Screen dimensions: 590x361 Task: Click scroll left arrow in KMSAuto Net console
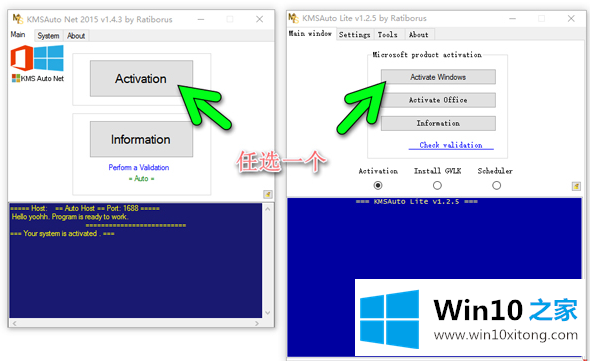14,323
